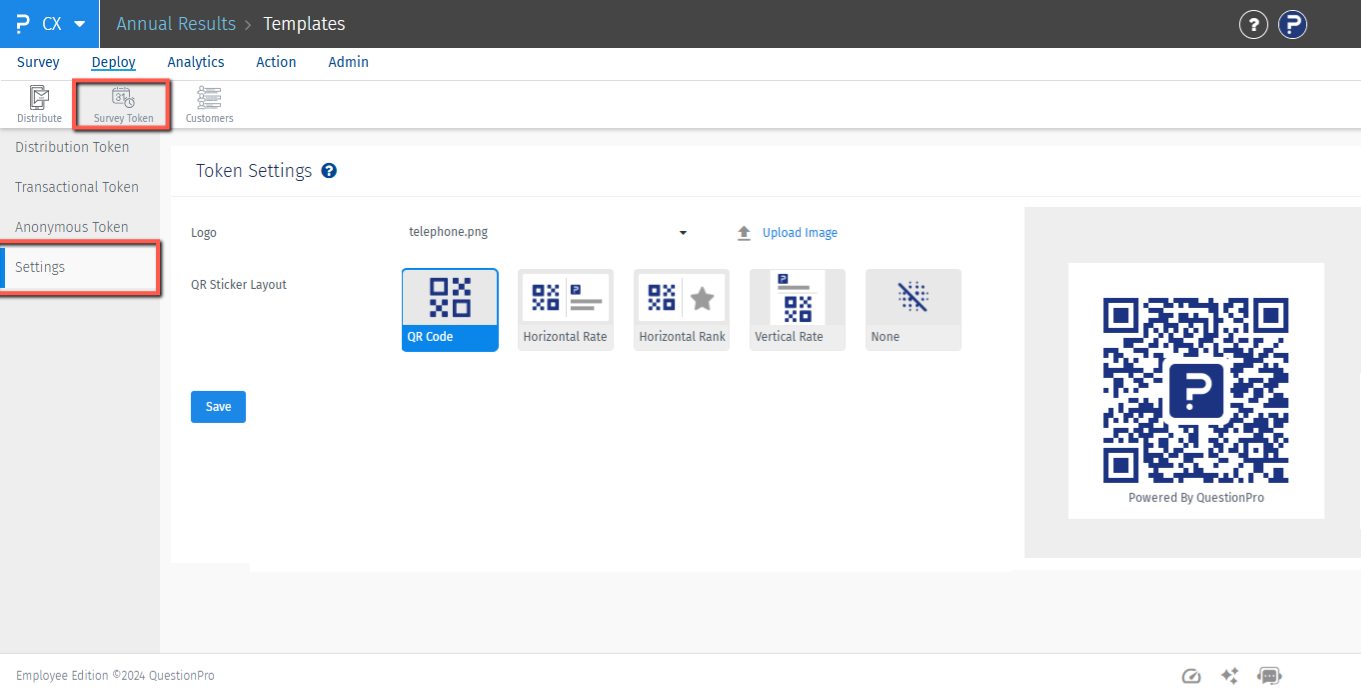
Task: Click the help question mark in header
Action: click(1253, 24)
